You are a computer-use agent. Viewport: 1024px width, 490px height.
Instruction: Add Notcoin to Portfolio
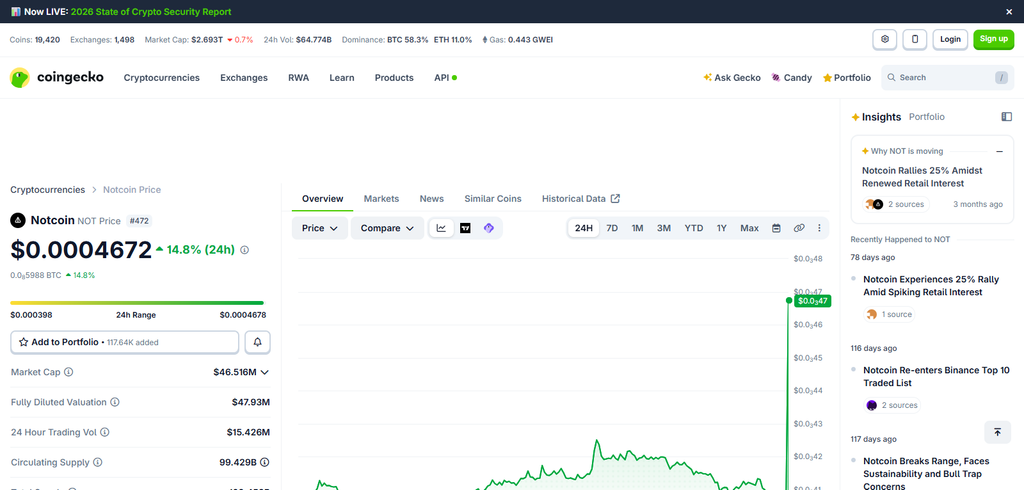point(125,342)
